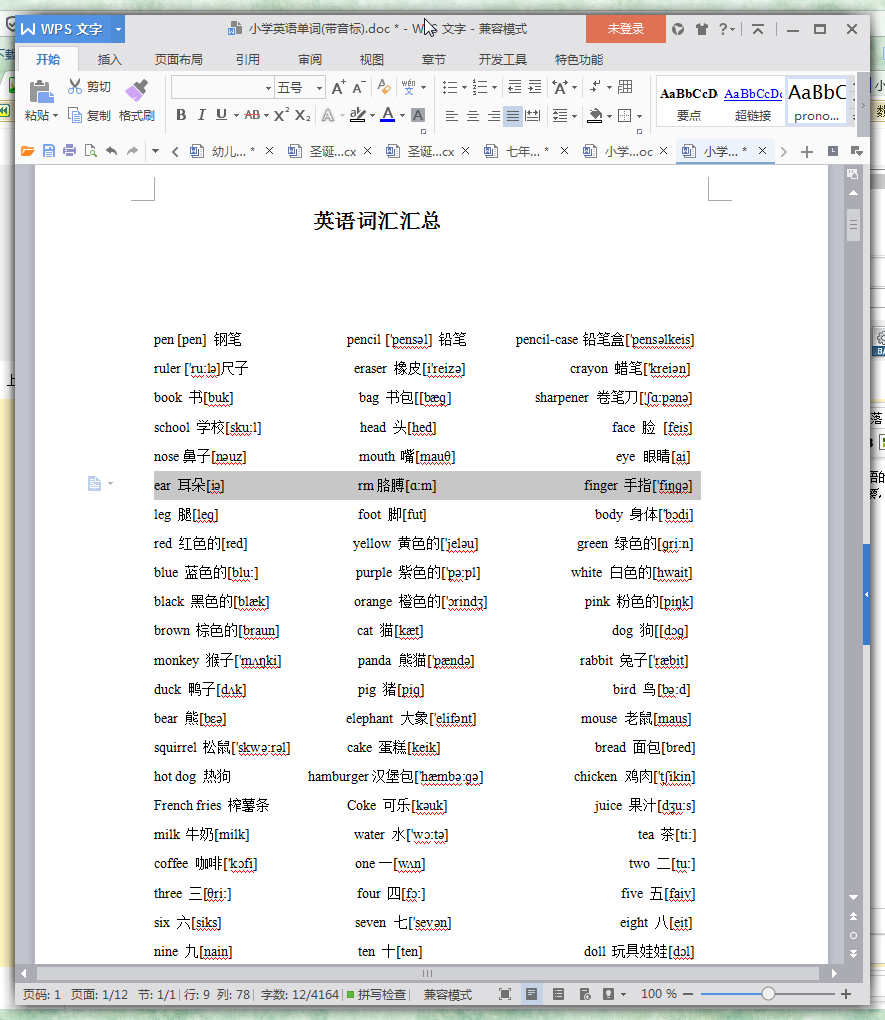The height and width of the screenshot is (1020, 885).
Task: Toggle print layout view in status bar
Action: (531, 994)
